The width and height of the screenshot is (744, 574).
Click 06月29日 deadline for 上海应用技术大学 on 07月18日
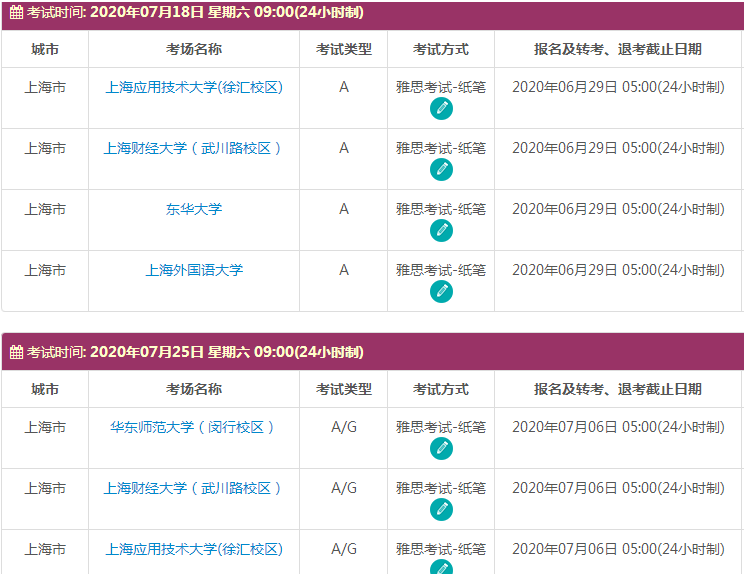[618, 87]
